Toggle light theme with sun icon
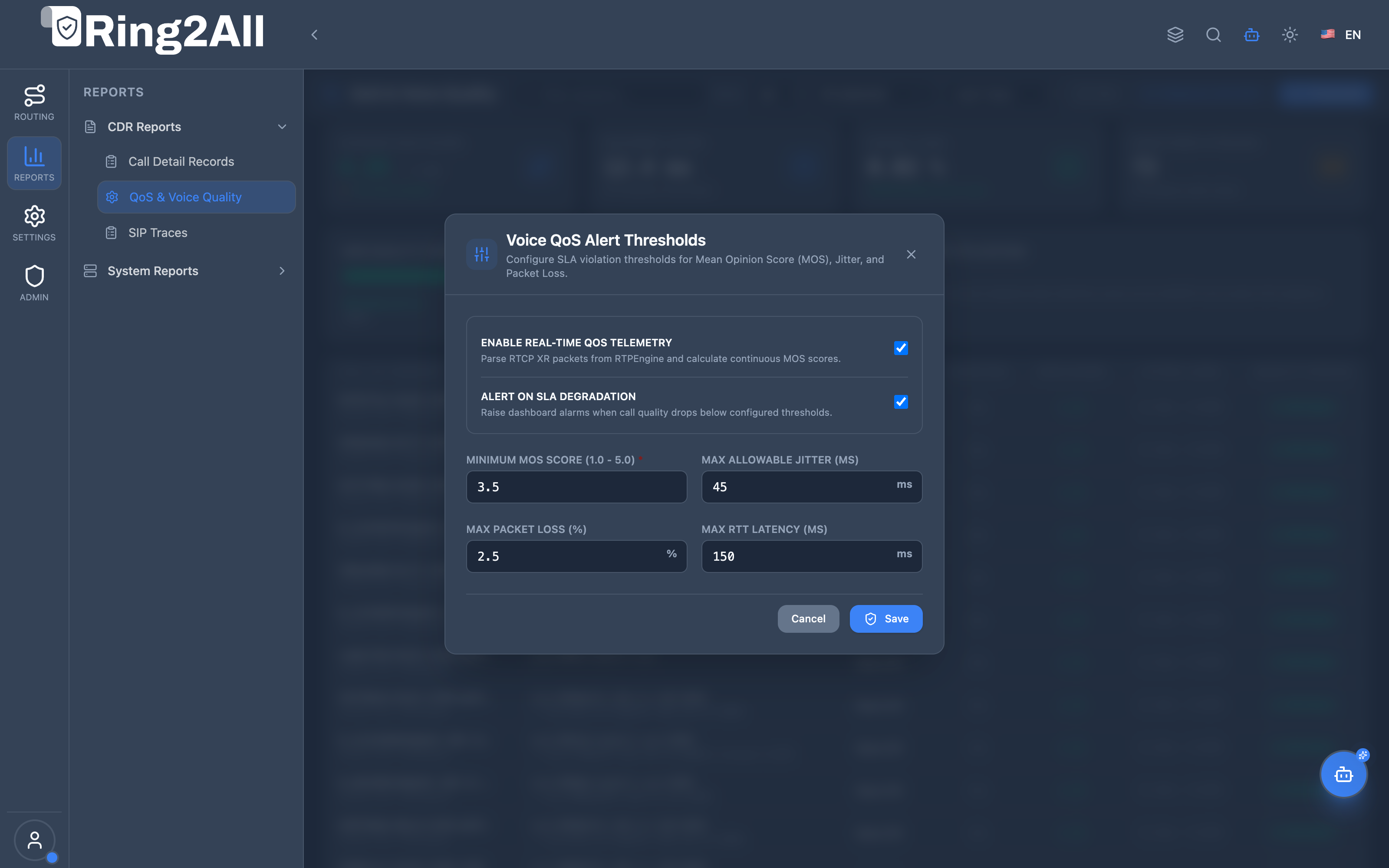The image size is (1389, 868). click(x=1290, y=35)
